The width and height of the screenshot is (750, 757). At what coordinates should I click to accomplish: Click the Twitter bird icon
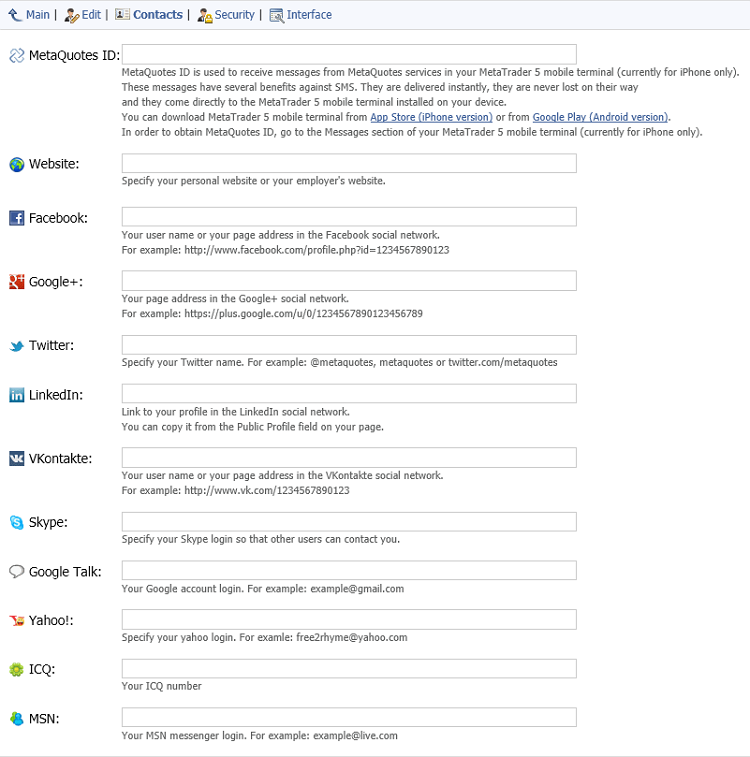click(16, 346)
